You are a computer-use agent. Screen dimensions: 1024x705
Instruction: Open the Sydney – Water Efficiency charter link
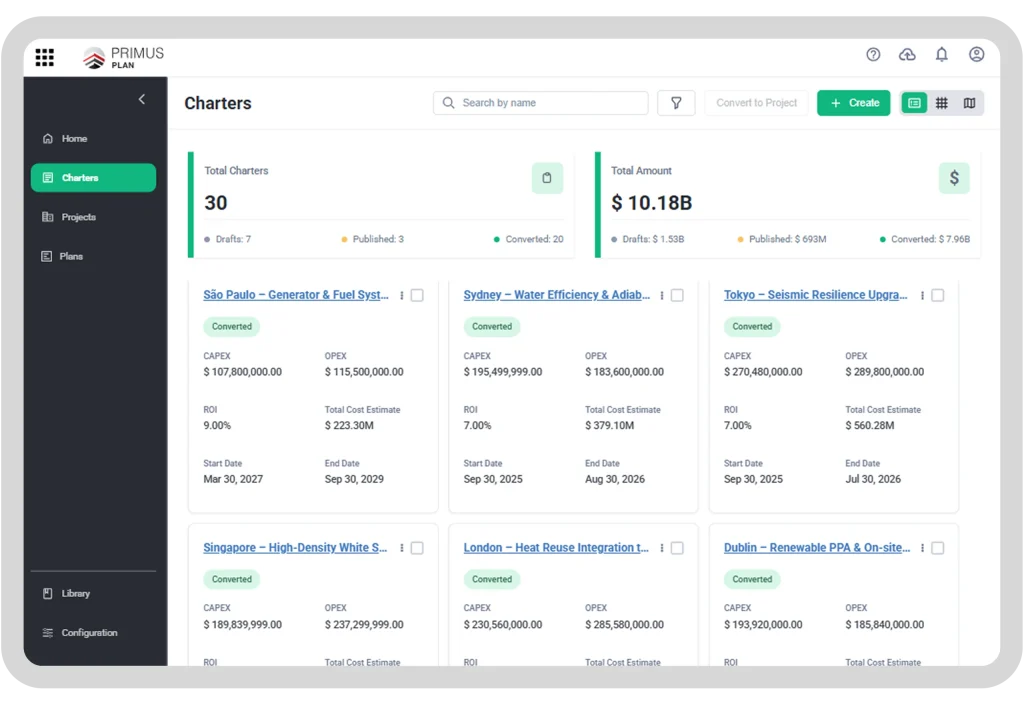tap(556, 295)
